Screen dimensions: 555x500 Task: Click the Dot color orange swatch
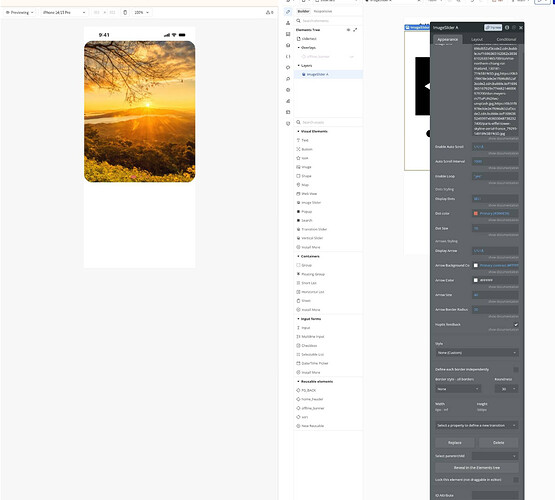[476, 213]
